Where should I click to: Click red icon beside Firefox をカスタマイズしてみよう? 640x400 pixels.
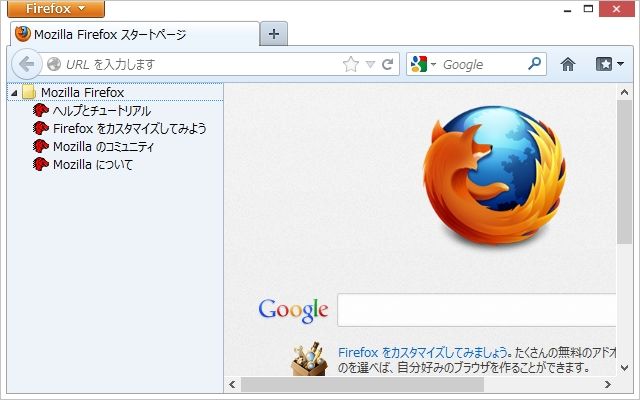point(41,128)
